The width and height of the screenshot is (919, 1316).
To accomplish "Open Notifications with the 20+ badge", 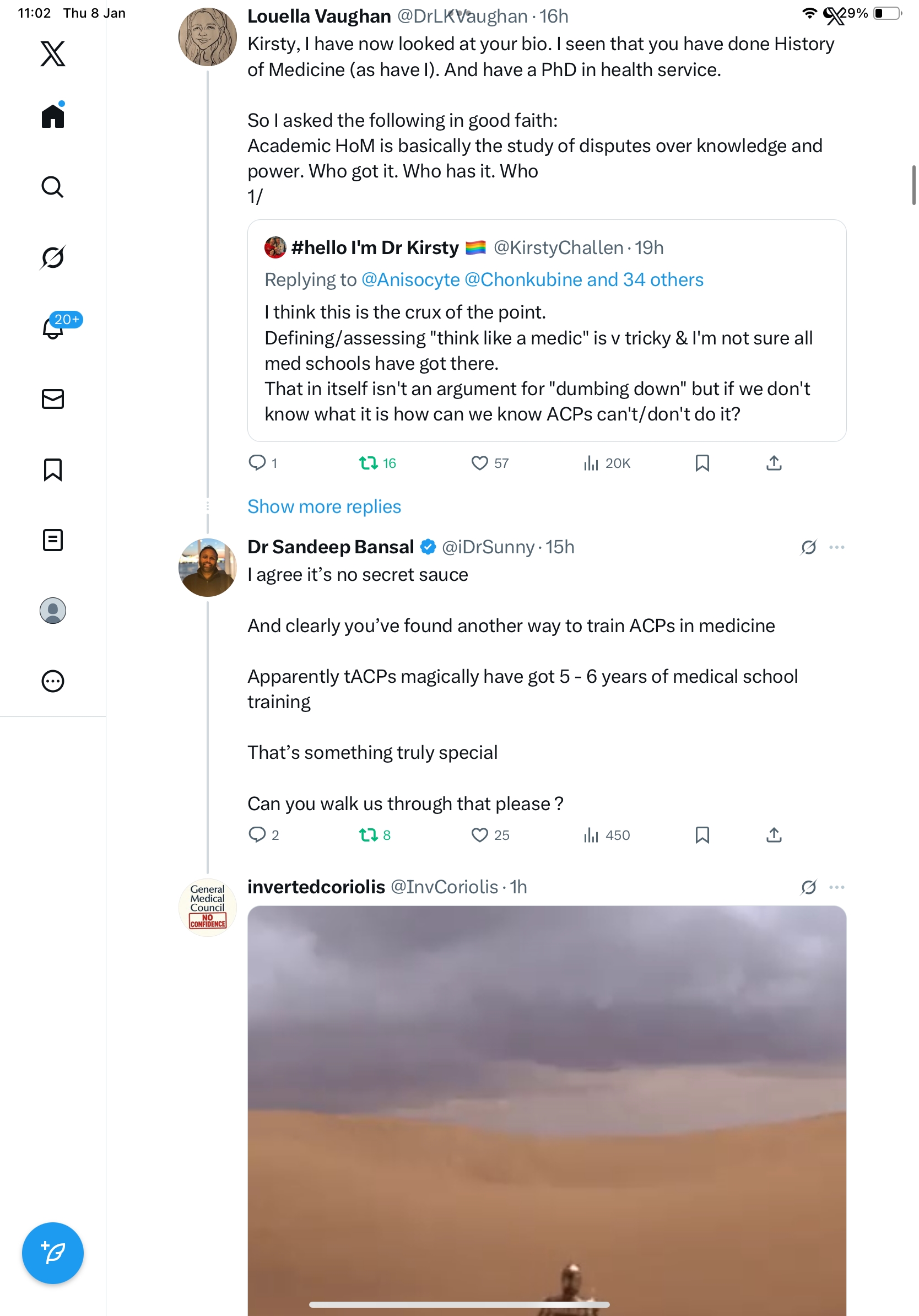I will [x=54, y=328].
